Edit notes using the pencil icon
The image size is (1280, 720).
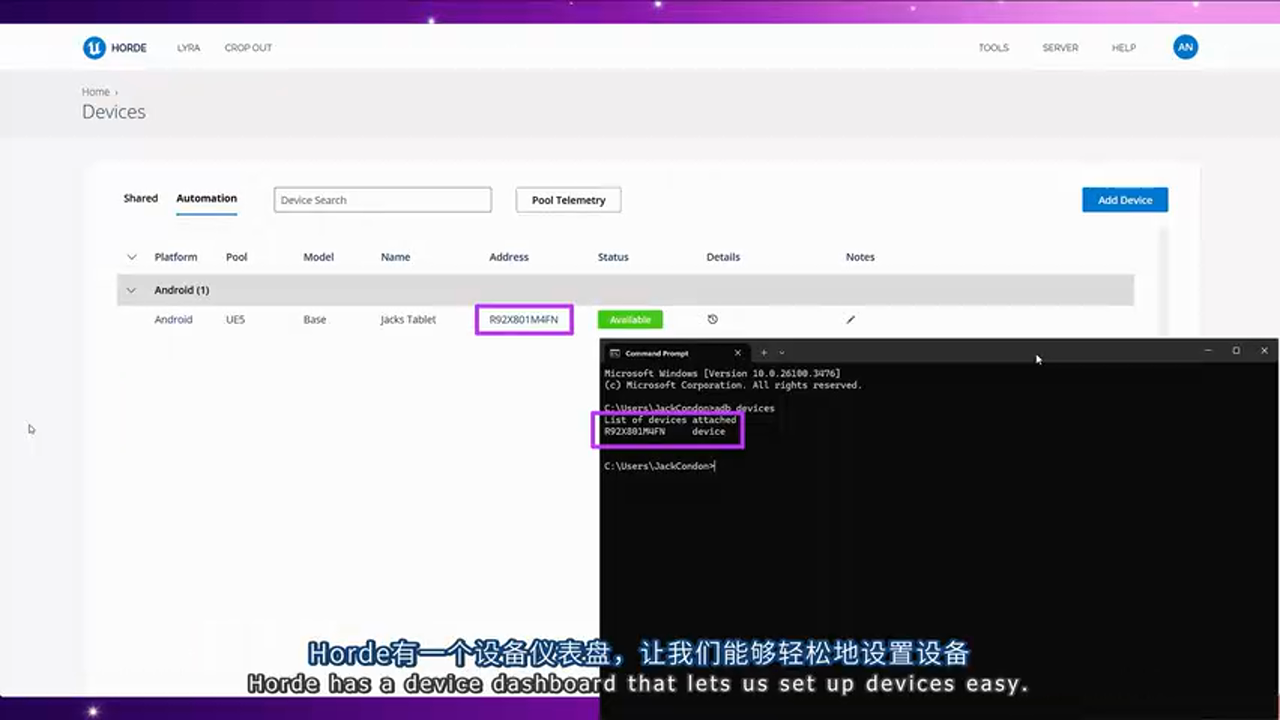pyautogui.click(x=850, y=319)
